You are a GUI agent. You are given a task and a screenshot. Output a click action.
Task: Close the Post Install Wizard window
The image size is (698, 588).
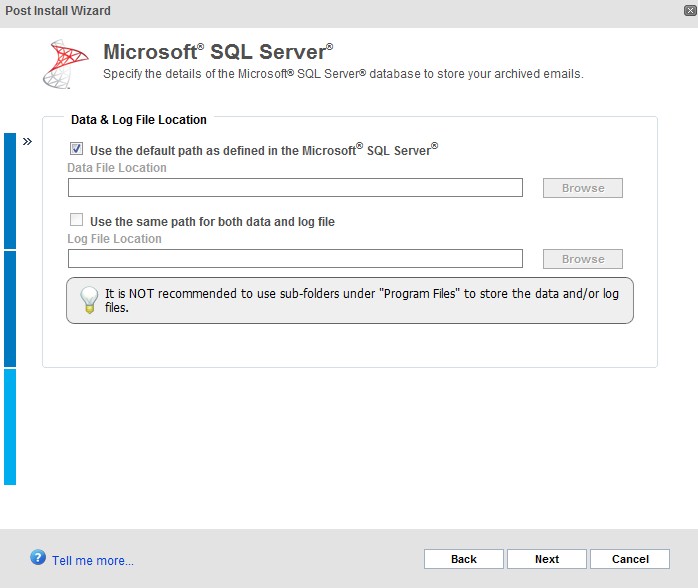tap(690, 11)
